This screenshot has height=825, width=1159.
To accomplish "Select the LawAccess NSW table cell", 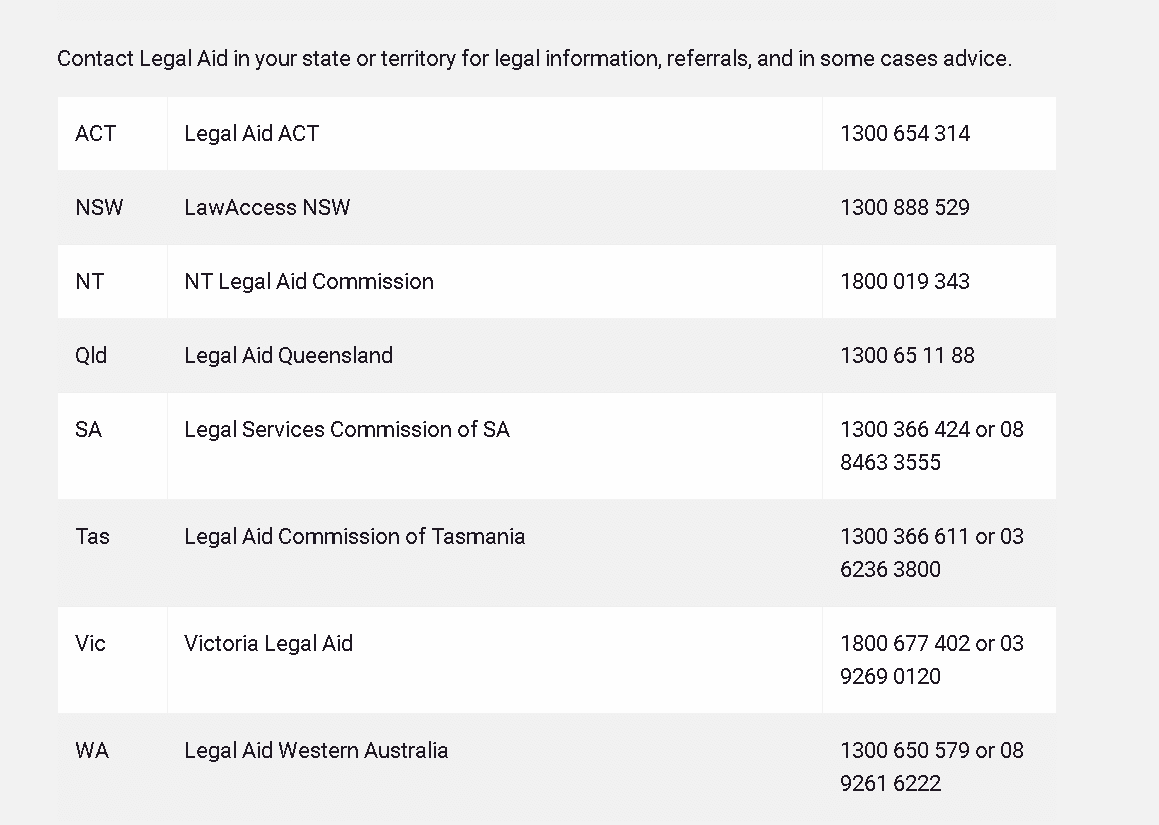I will [x=267, y=208].
